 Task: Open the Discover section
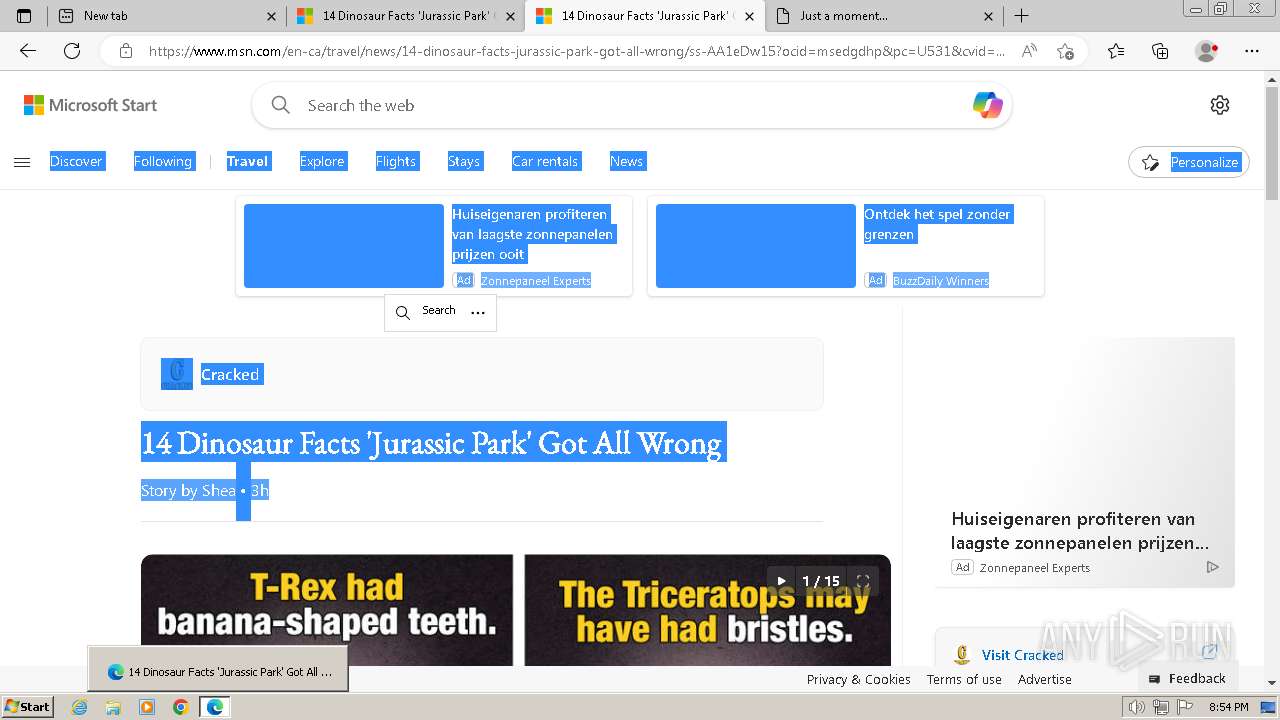(76, 161)
